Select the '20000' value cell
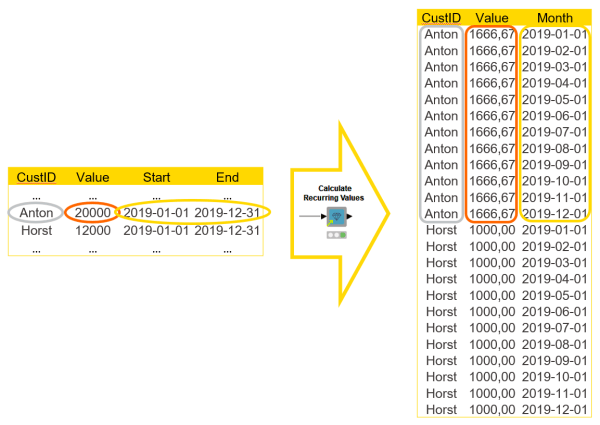 pyautogui.click(x=93, y=213)
